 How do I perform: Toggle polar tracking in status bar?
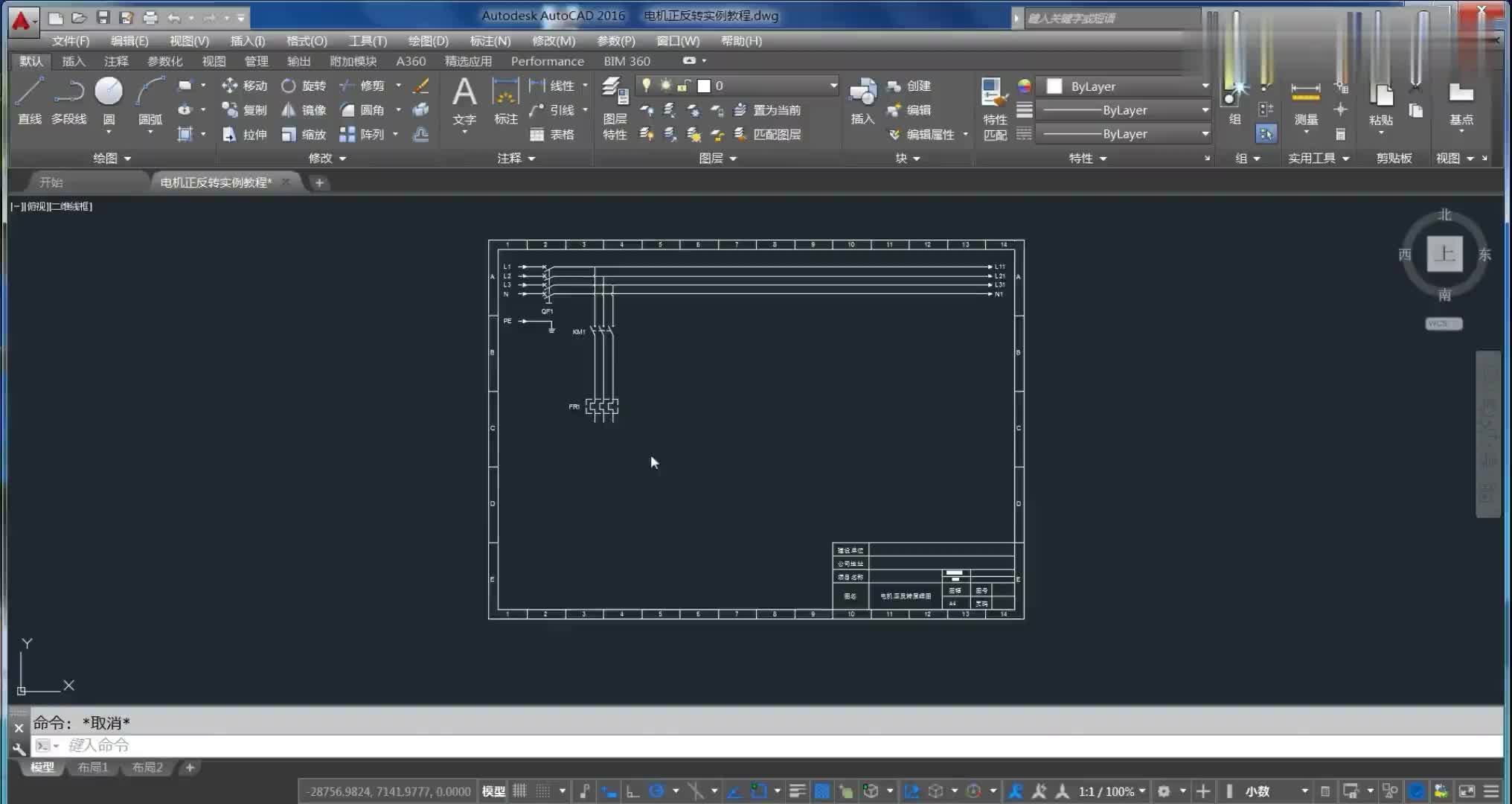[656, 791]
